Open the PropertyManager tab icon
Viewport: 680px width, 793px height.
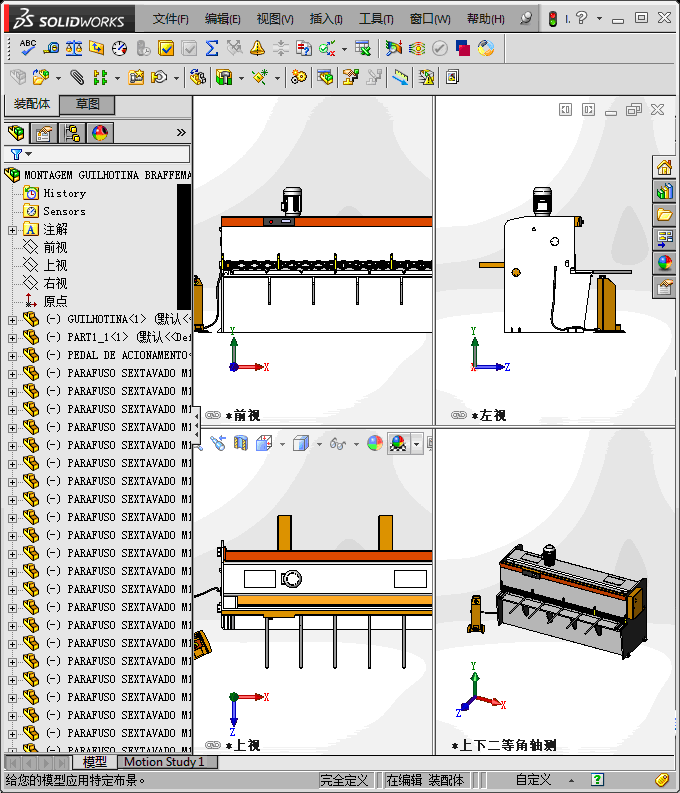pos(44,133)
